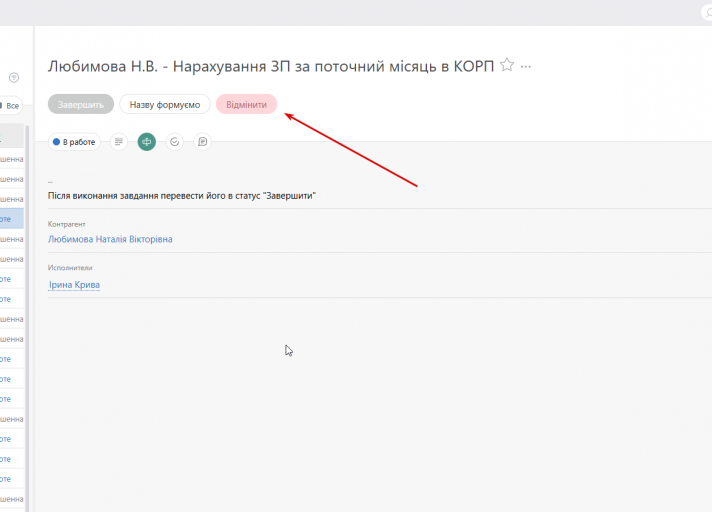Click the Завершить button
This screenshot has width=712, height=512.
(81, 104)
